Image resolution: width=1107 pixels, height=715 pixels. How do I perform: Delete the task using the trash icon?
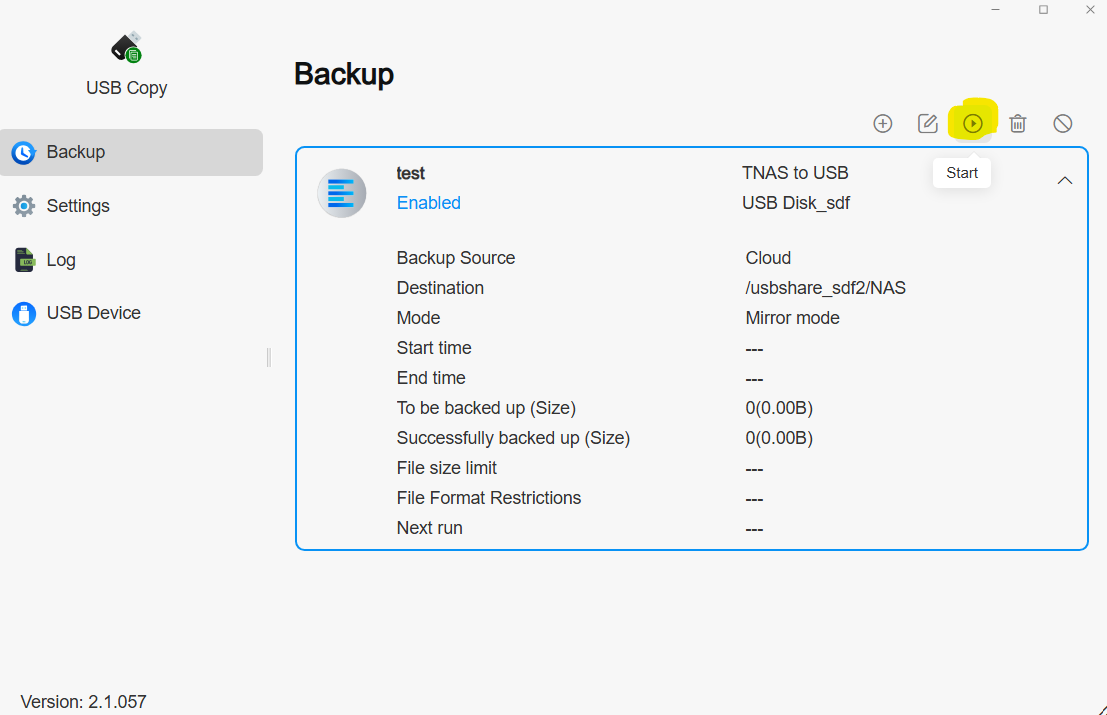click(1018, 123)
